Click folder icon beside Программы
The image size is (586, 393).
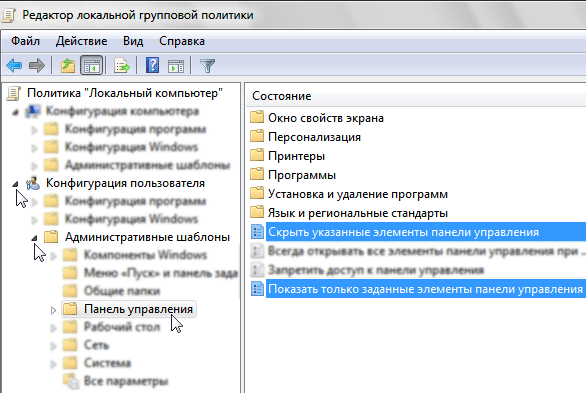[257, 174]
